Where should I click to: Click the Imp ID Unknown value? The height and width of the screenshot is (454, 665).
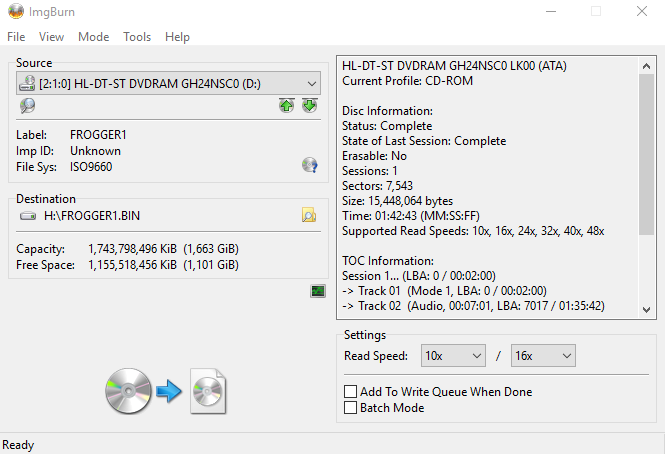[x=95, y=151]
